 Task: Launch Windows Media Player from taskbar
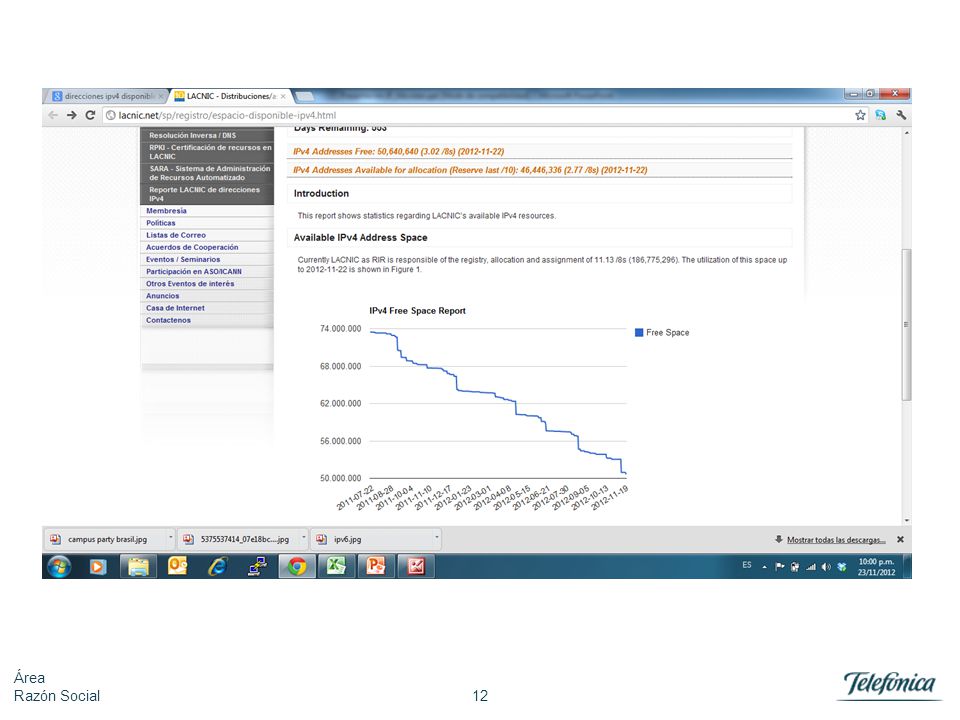[97, 567]
